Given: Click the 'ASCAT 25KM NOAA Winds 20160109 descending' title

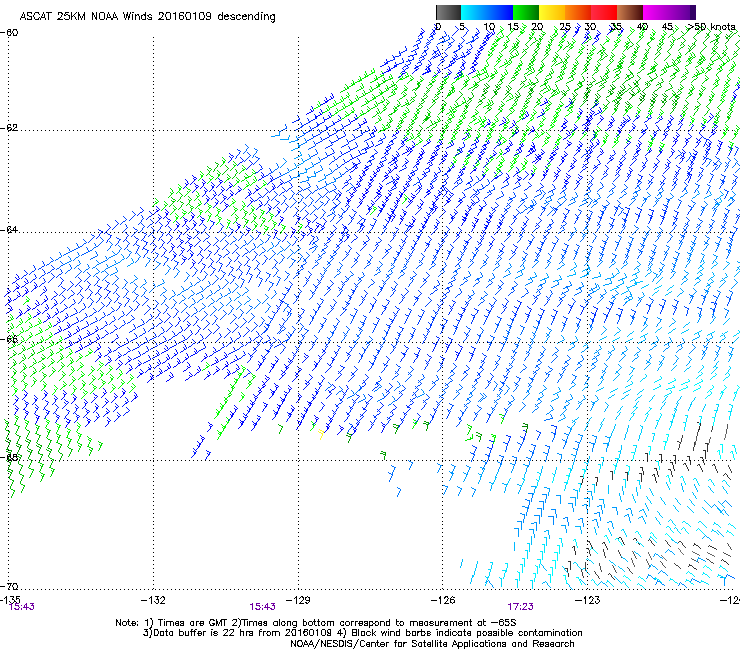Looking at the screenshot, I should [x=147, y=17].
